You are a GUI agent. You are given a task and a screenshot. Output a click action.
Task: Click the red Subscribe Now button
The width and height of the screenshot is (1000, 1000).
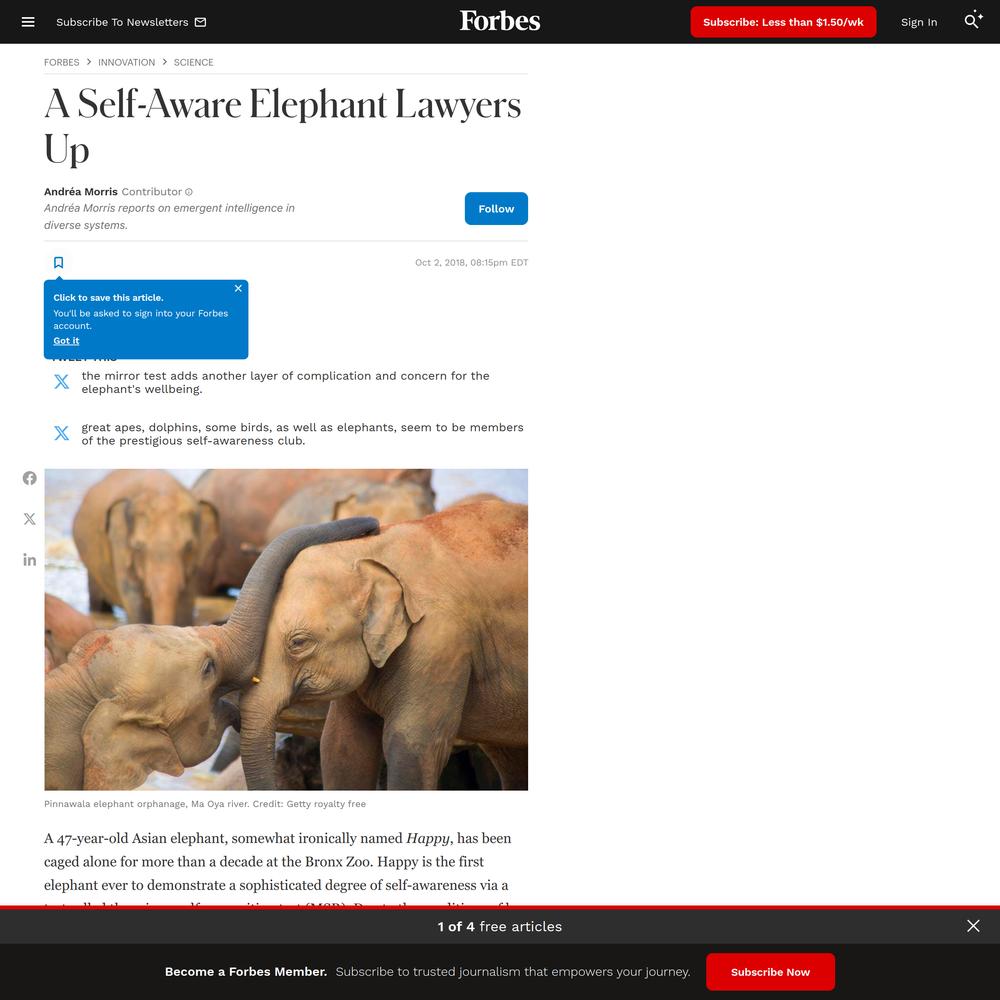click(x=770, y=972)
